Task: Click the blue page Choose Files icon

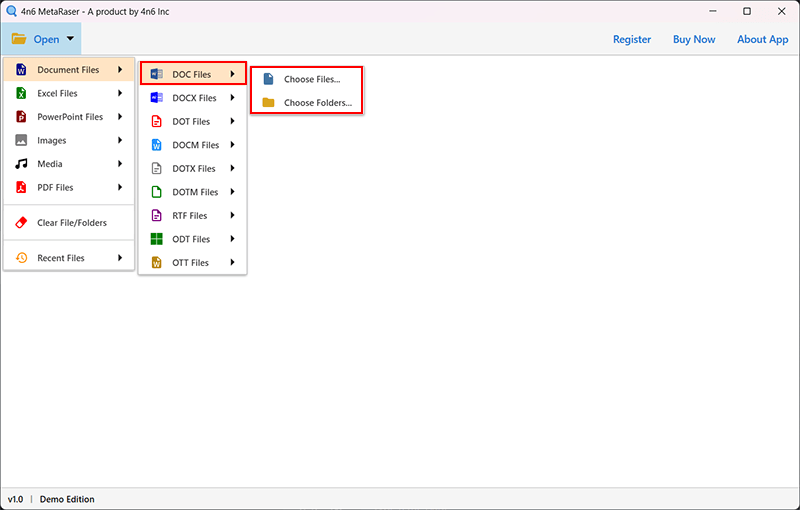Action: (268, 79)
